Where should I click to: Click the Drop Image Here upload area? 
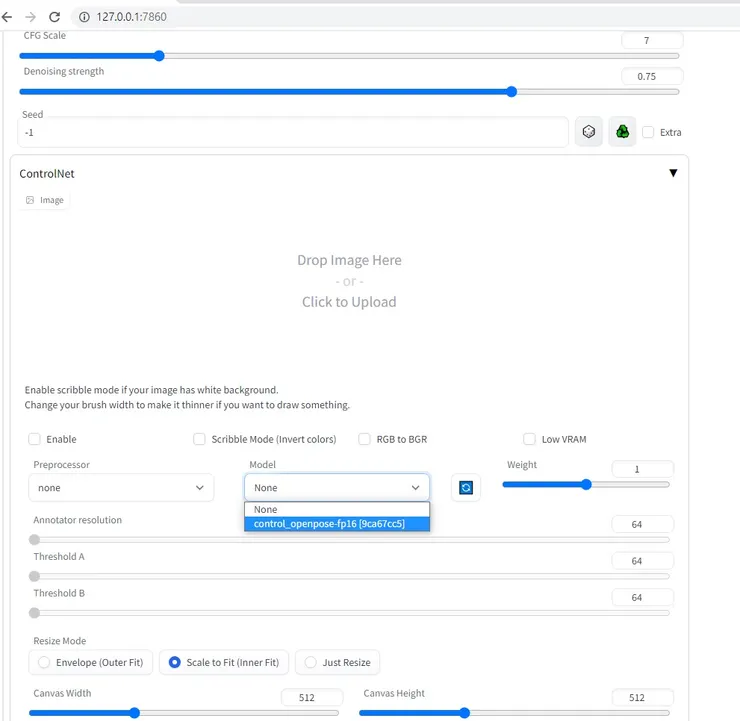tap(349, 281)
